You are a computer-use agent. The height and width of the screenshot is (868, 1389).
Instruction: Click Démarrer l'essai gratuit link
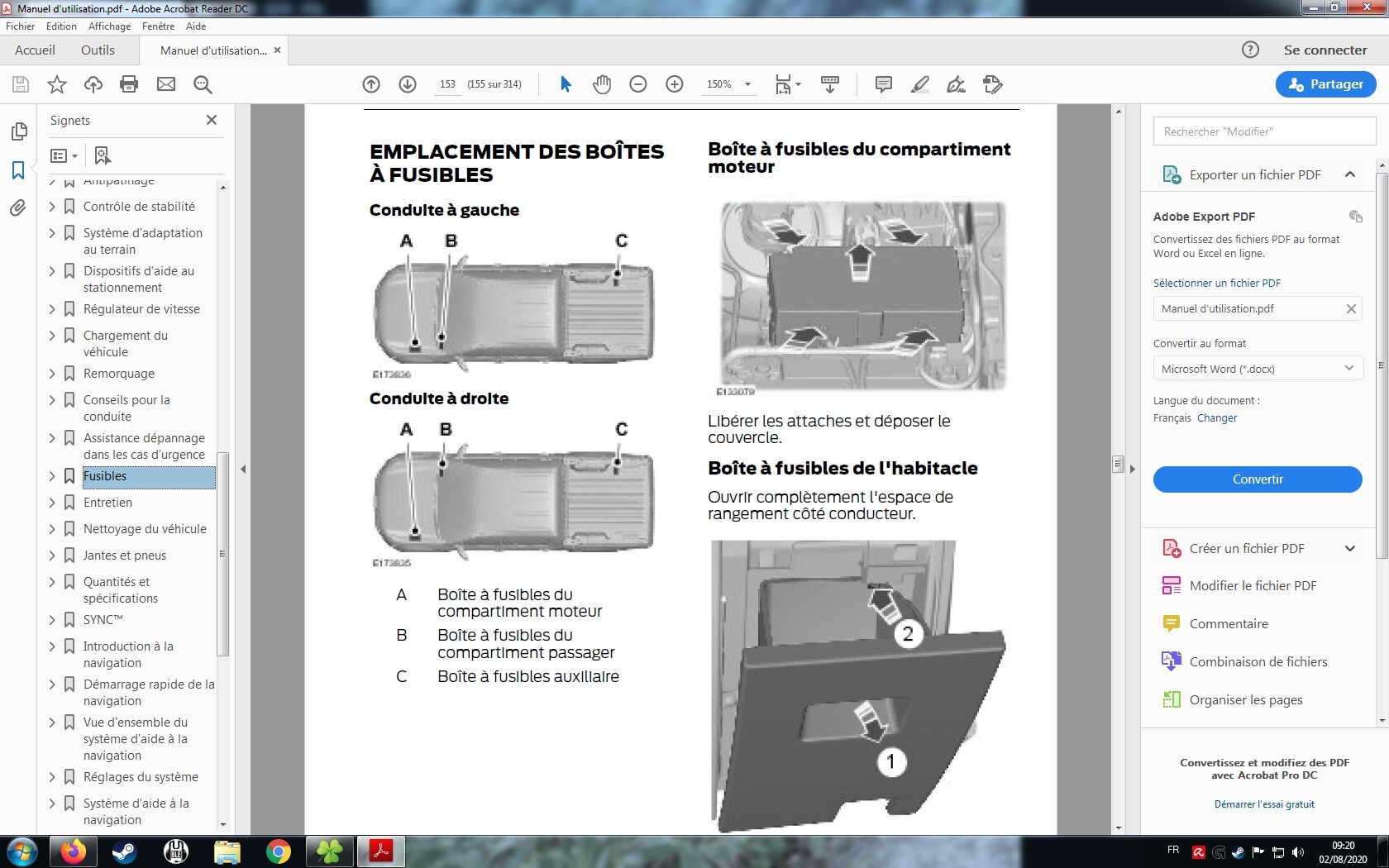[1264, 804]
